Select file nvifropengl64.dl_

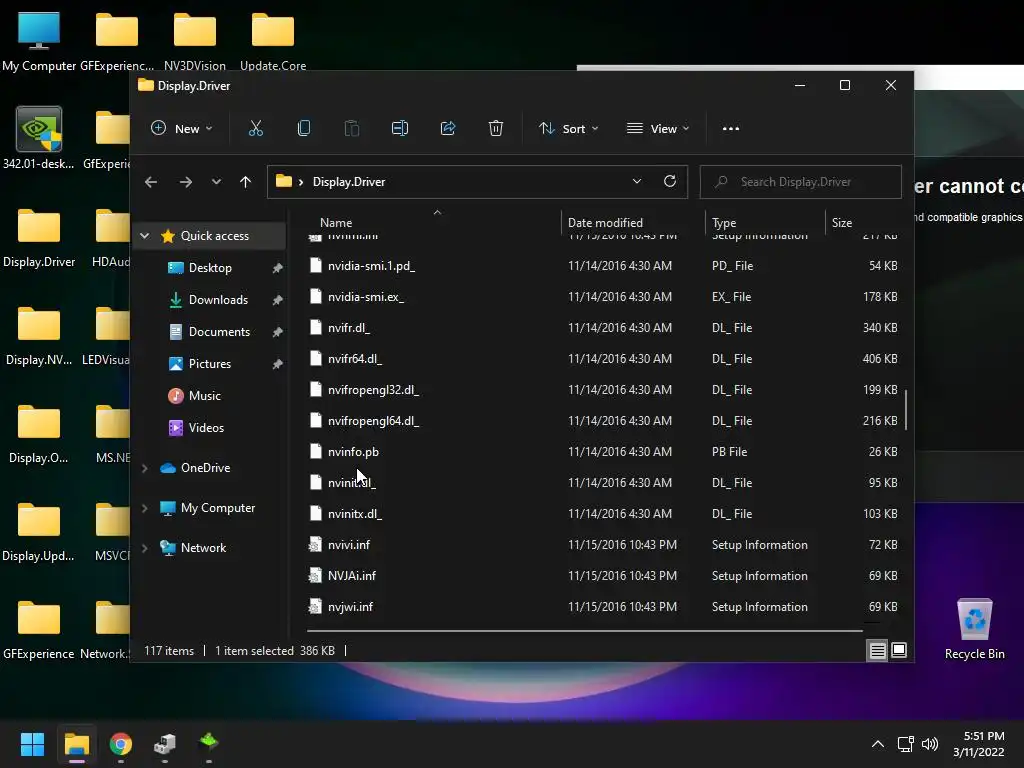(x=602, y=421)
